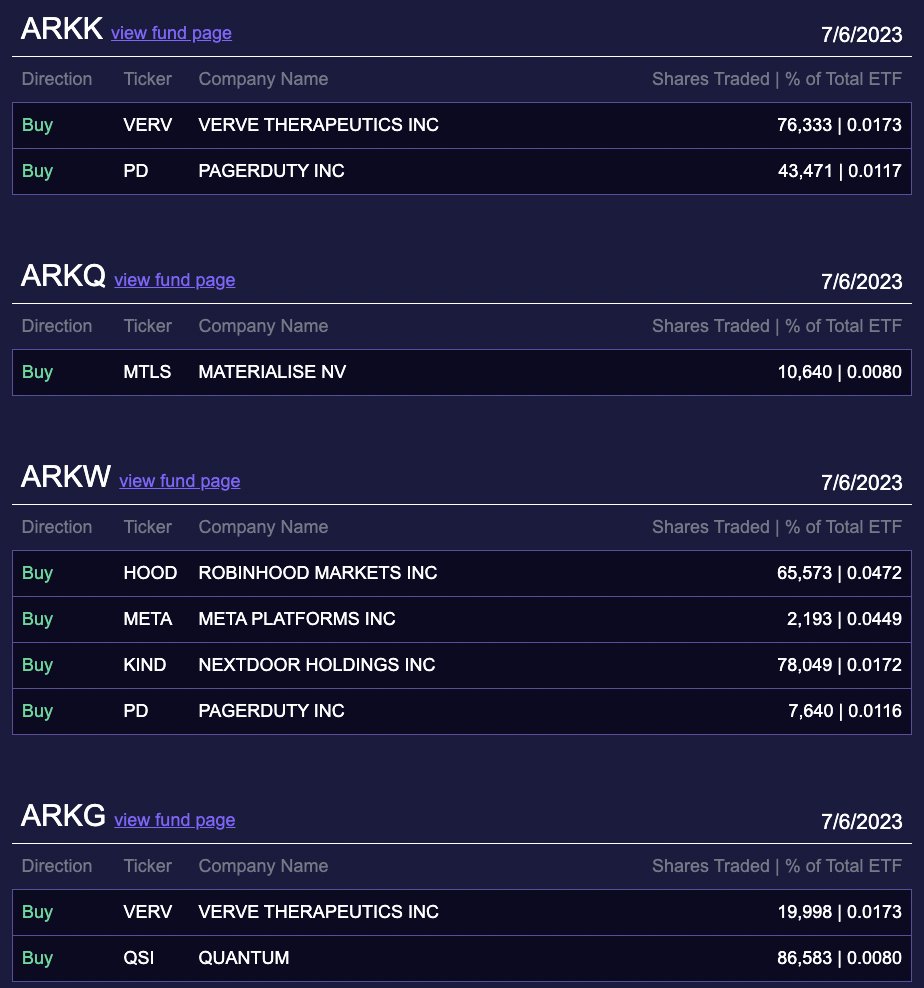Screen dimensions: 924x988
Task: Click ARKW date 7/6/2023
Action: [x=862, y=483]
